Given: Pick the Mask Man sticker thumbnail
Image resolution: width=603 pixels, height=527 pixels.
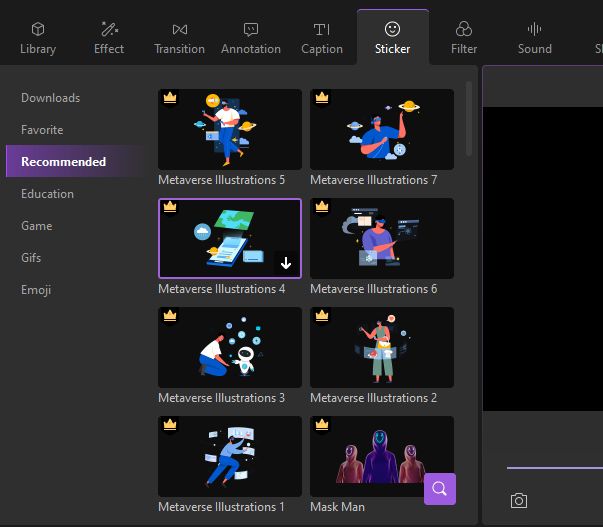Looking at the screenshot, I should (382, 456).
